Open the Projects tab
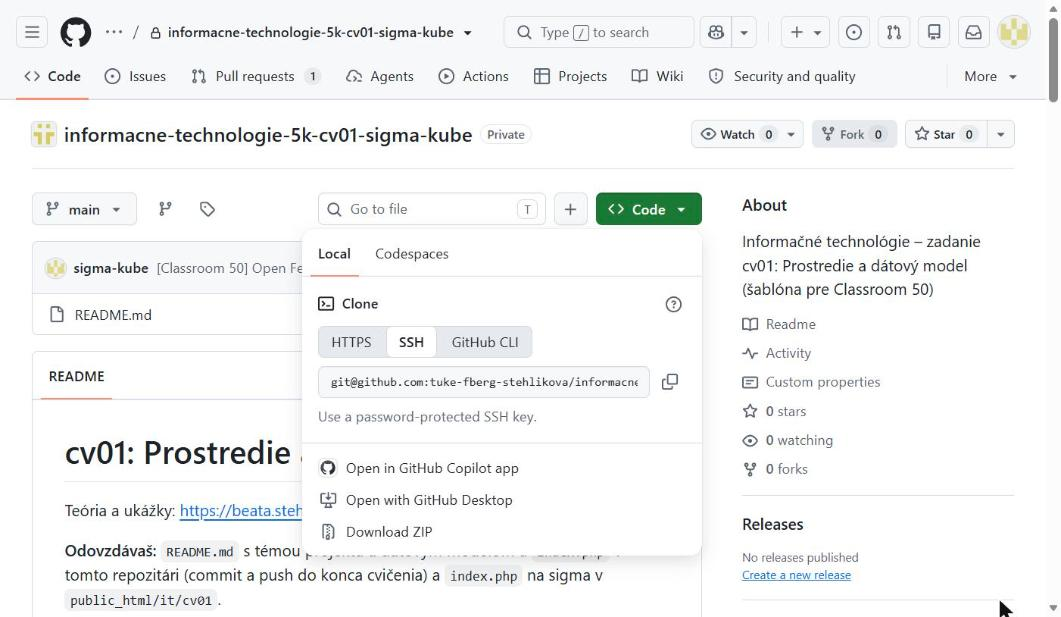Image resolution: width=1061 pixels, height=617 pixels. pos(570,76)
